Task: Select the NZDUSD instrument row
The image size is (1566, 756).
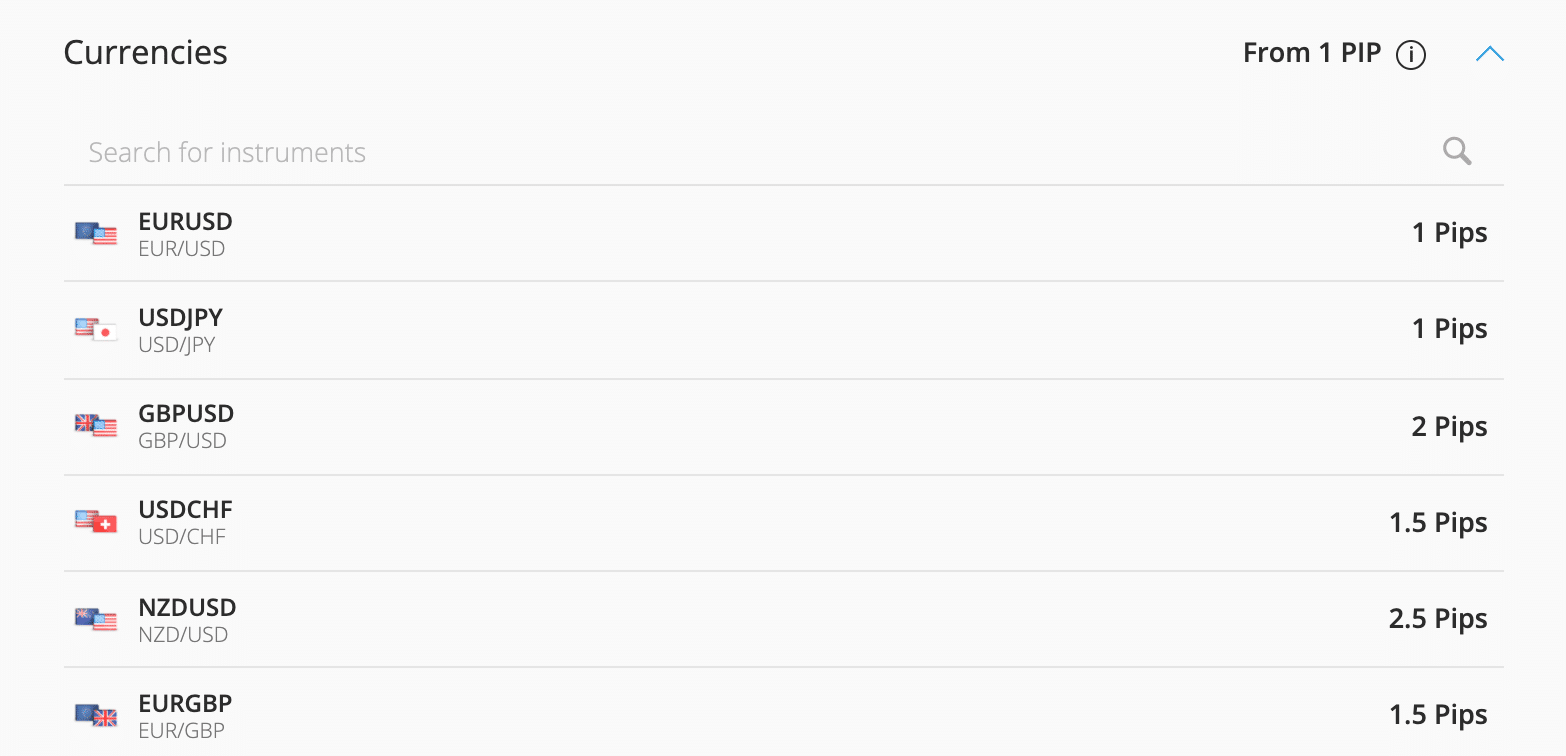Action: (x=700, y=617)
